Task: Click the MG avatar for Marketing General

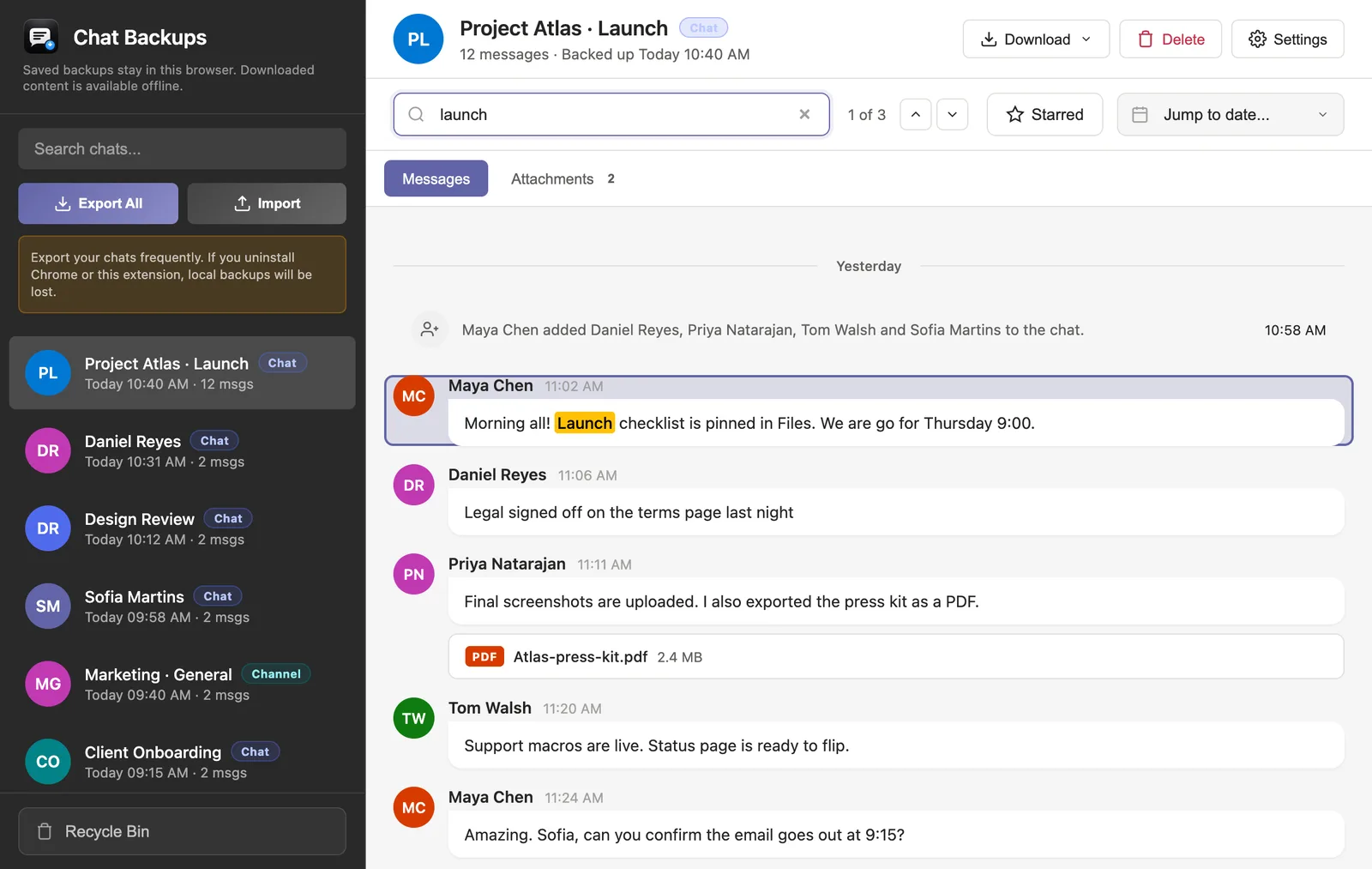Action: [x=48, y=684]
